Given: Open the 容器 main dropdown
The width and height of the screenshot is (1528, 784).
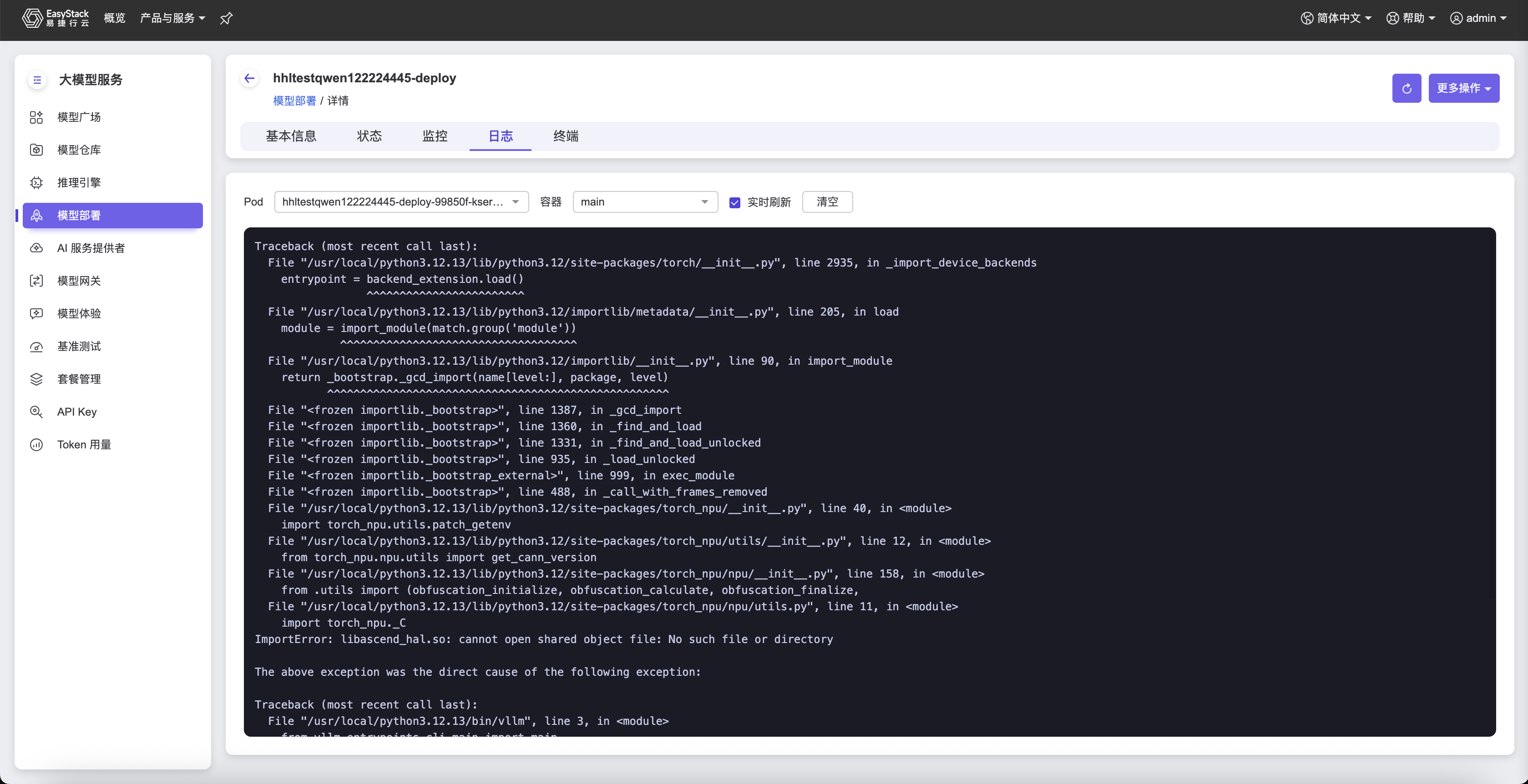Looking at the screenshot, I should click(x=645, y=202).
